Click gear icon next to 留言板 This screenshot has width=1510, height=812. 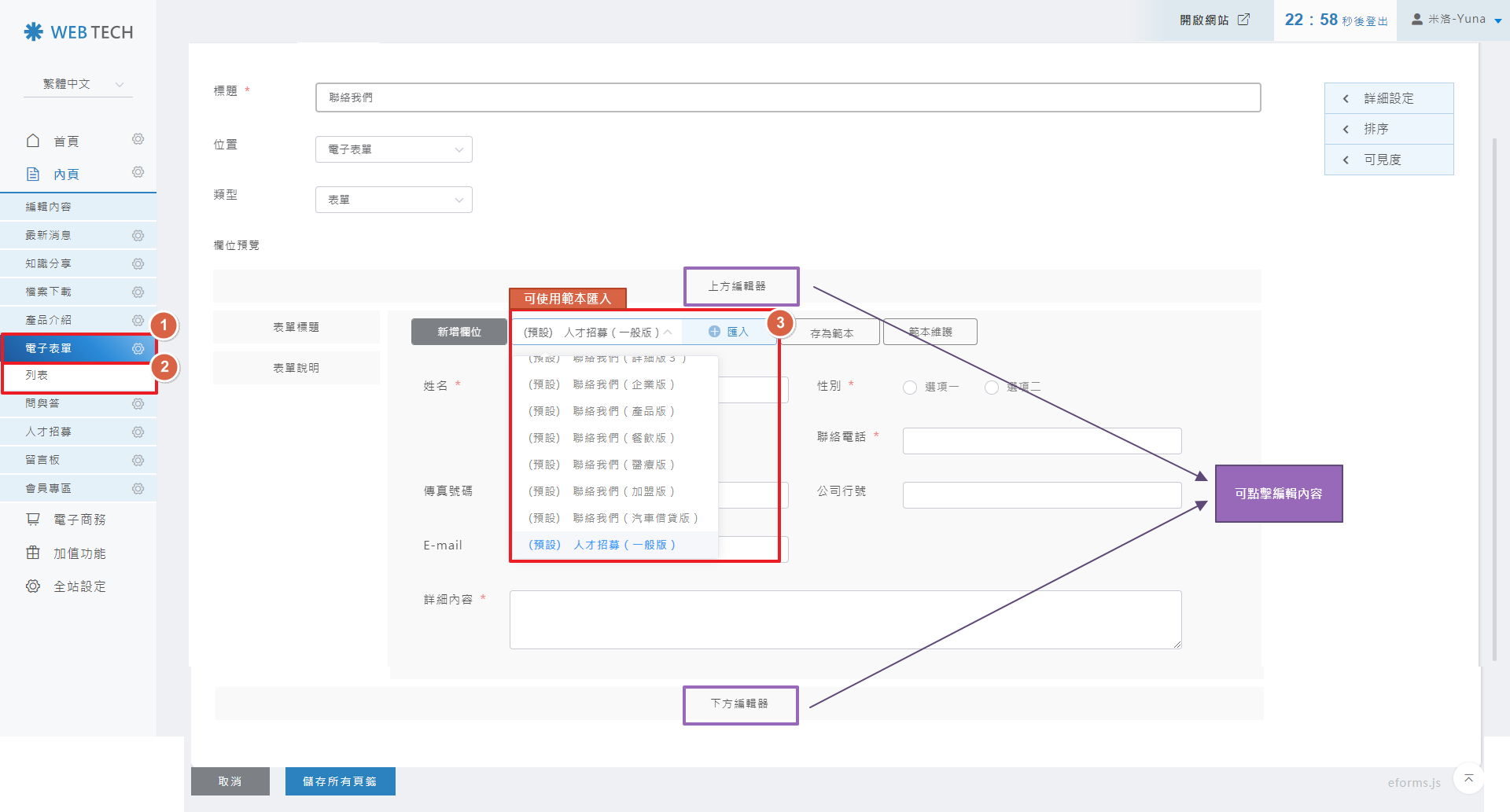pos(138,461)
